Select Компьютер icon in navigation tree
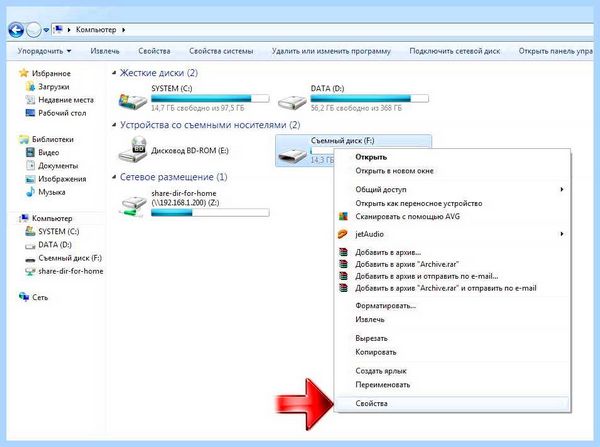The height and width of the screenshot is (447, 600). [24, 218]
